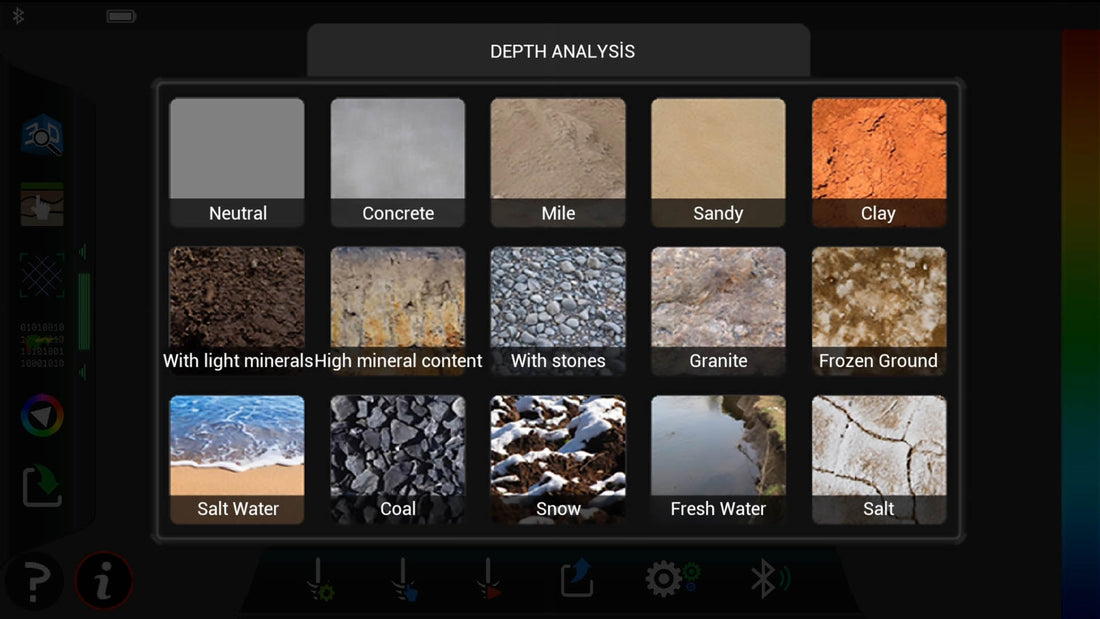Select Granite as the ground type
The width and height of the screenshot is (1100, 619).
(x=718, y=310)
